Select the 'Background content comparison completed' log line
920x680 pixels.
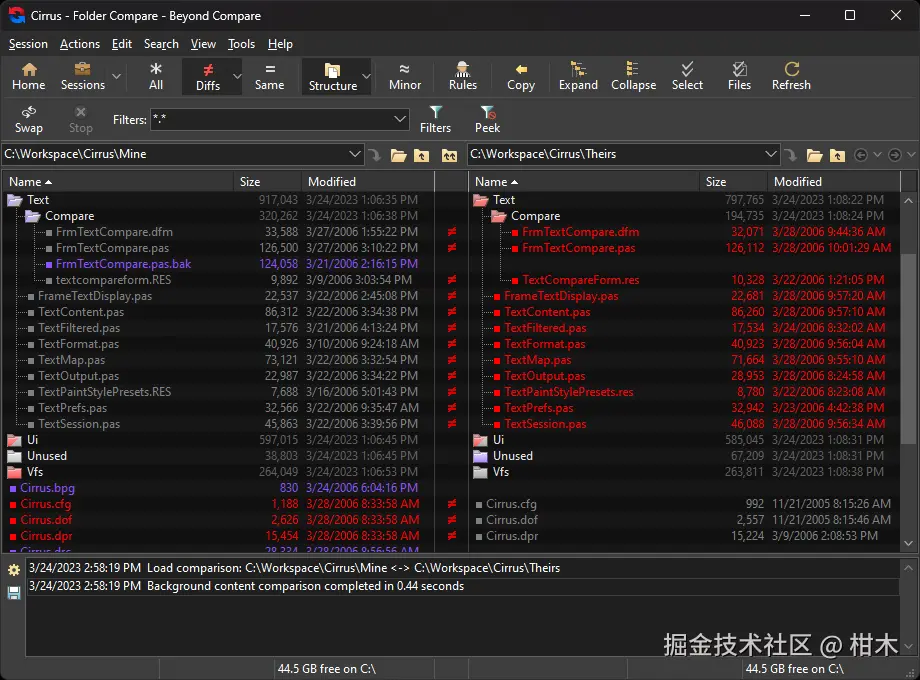pyautogui.click(x=464, y=586)
